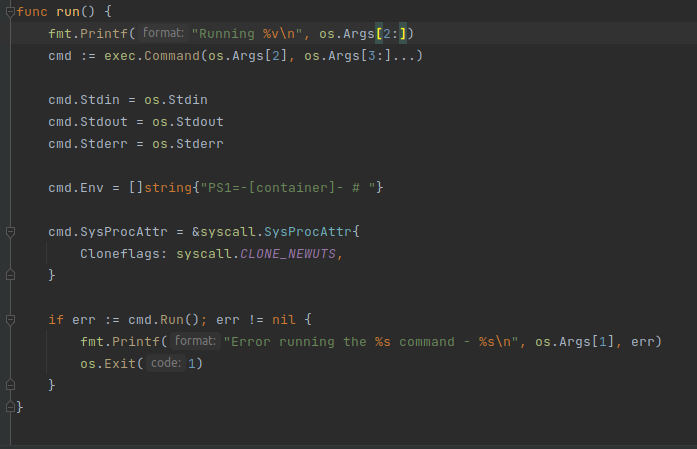Click the func keyword
The width and height of the screenshot is (697, 449).
click(32, 12)
